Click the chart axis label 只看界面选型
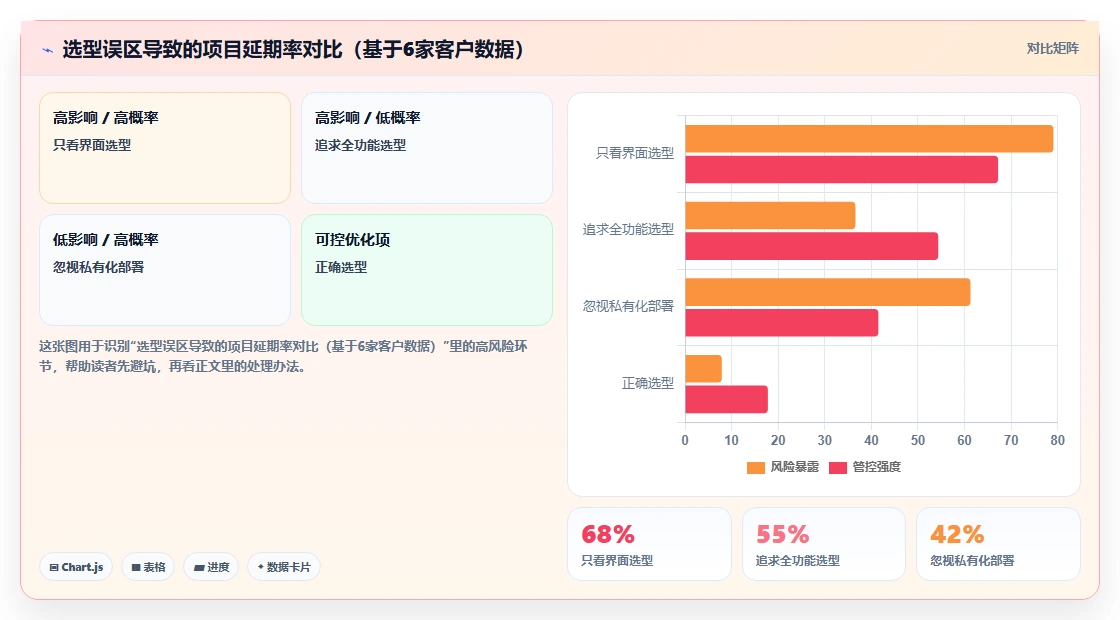The image size is (1120, 620). click(x=635, y=153)
